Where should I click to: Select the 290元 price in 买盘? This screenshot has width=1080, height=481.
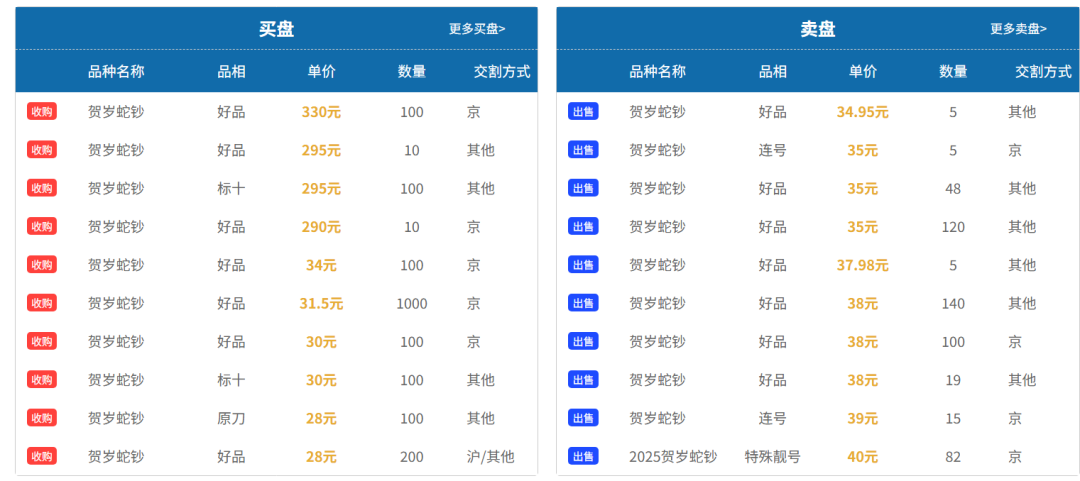click(x=321, y=226)
